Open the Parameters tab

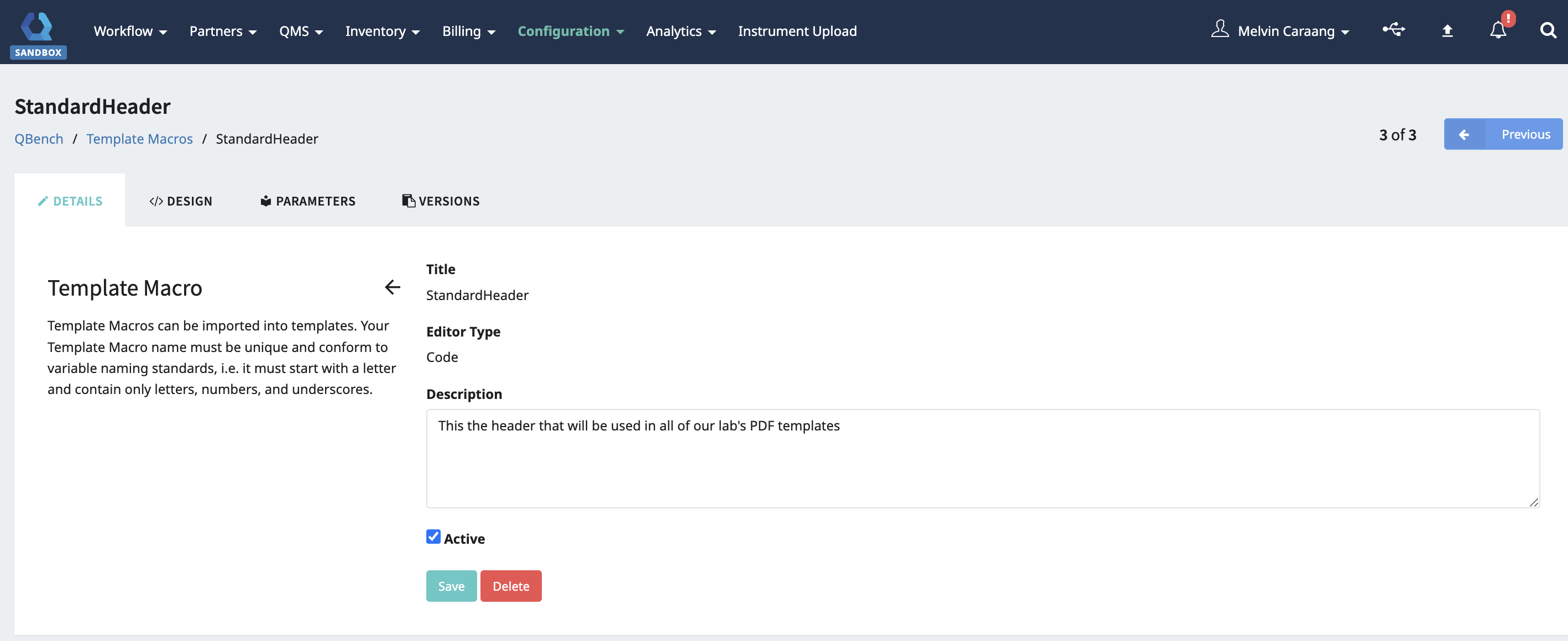[x=308, y=201]
